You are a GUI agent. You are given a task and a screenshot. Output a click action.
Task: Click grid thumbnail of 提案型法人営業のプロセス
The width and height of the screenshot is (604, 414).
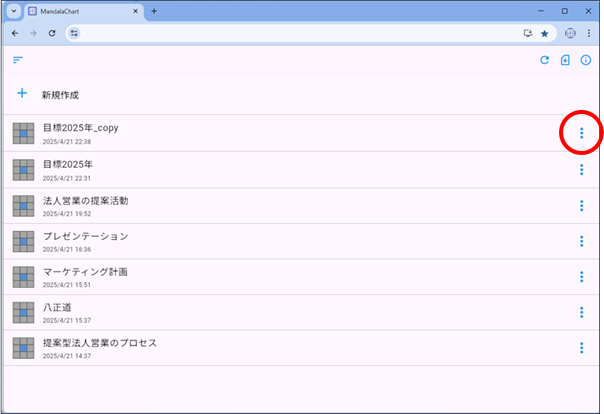click(23, 348)
